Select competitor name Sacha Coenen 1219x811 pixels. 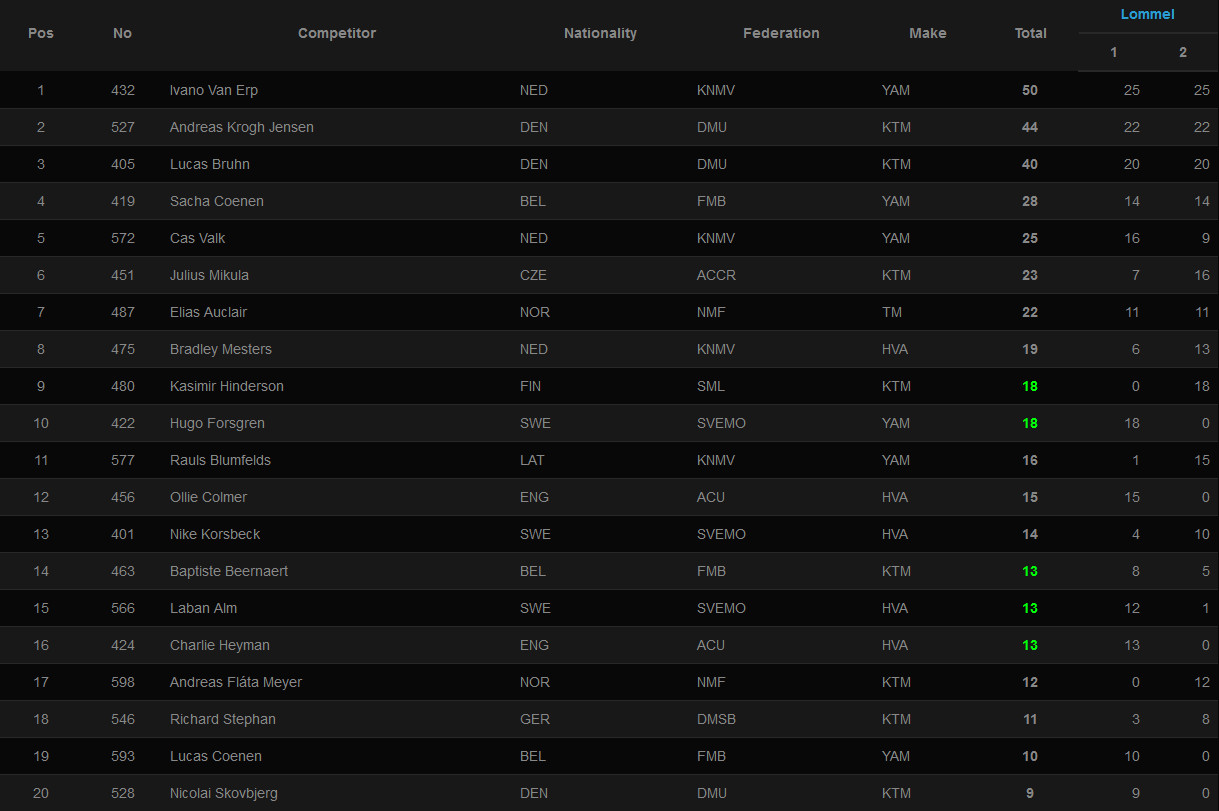click(217, 201)
